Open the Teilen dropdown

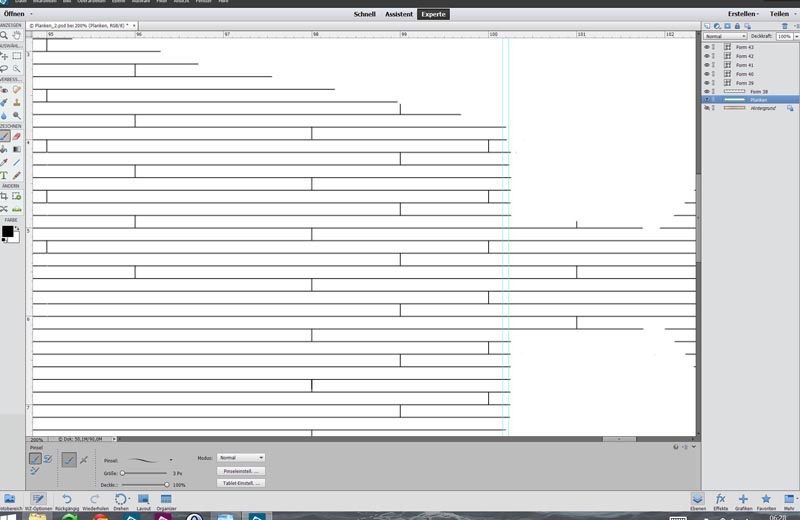[782, 14]
